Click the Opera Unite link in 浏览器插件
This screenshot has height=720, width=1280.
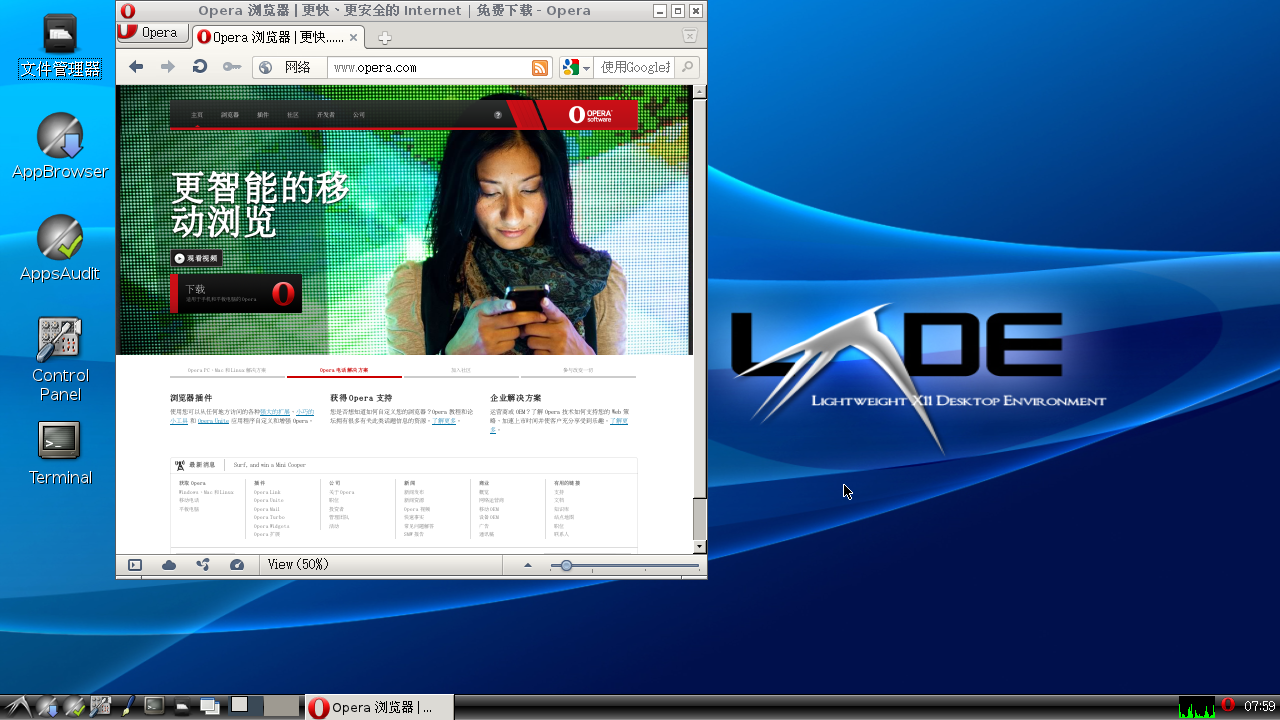coord(213,421)
